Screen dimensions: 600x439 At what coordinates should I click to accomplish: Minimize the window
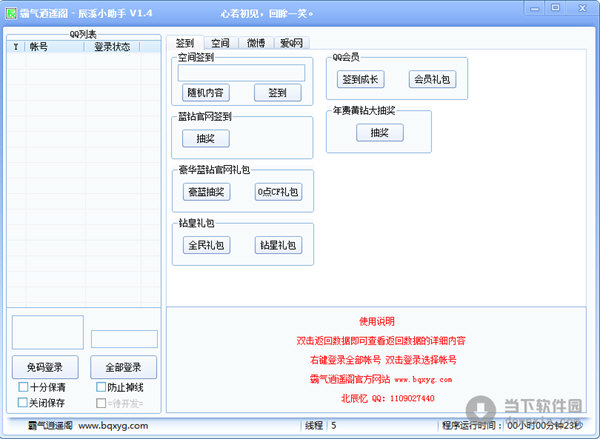[535, 8]
